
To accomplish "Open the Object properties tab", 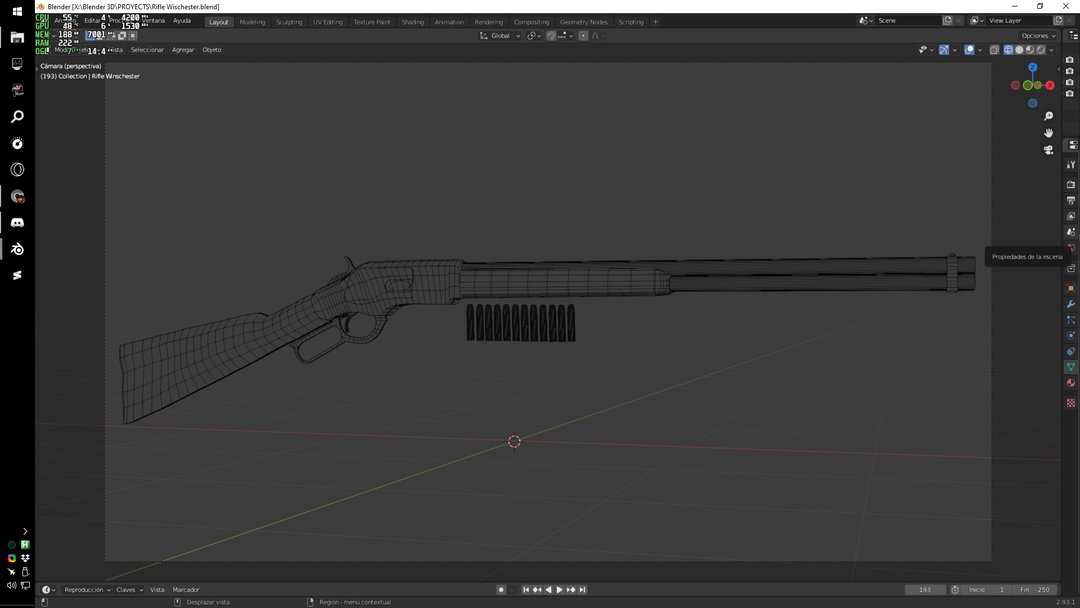I will [1070, 288].
